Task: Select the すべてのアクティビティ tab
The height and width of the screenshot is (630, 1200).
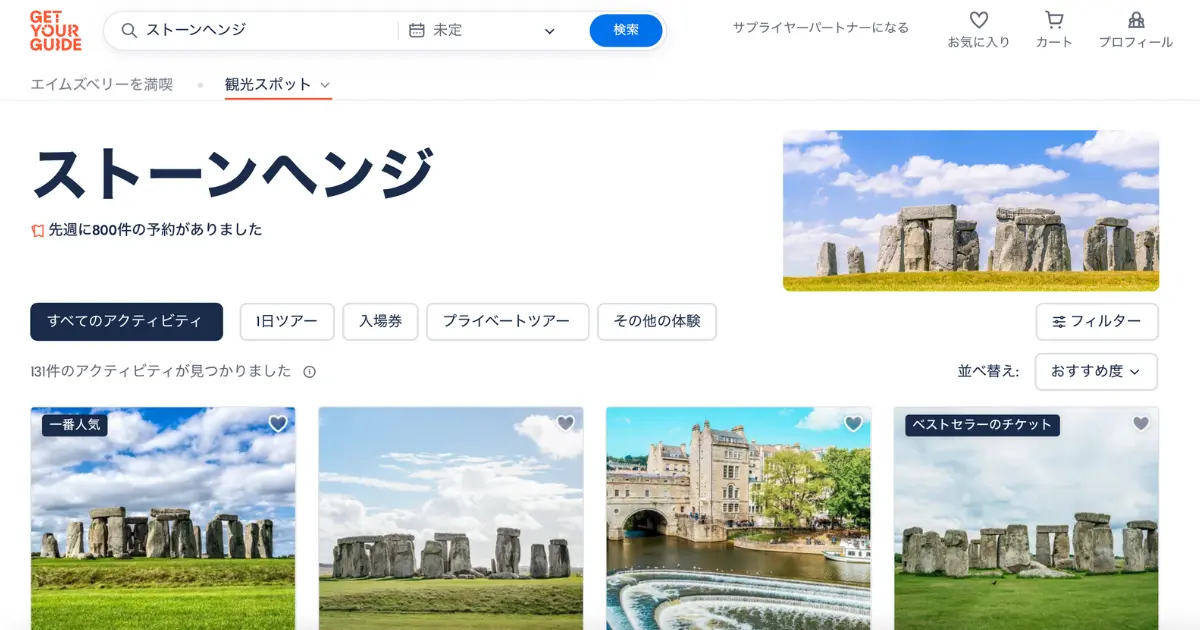Action: [126, 322]
